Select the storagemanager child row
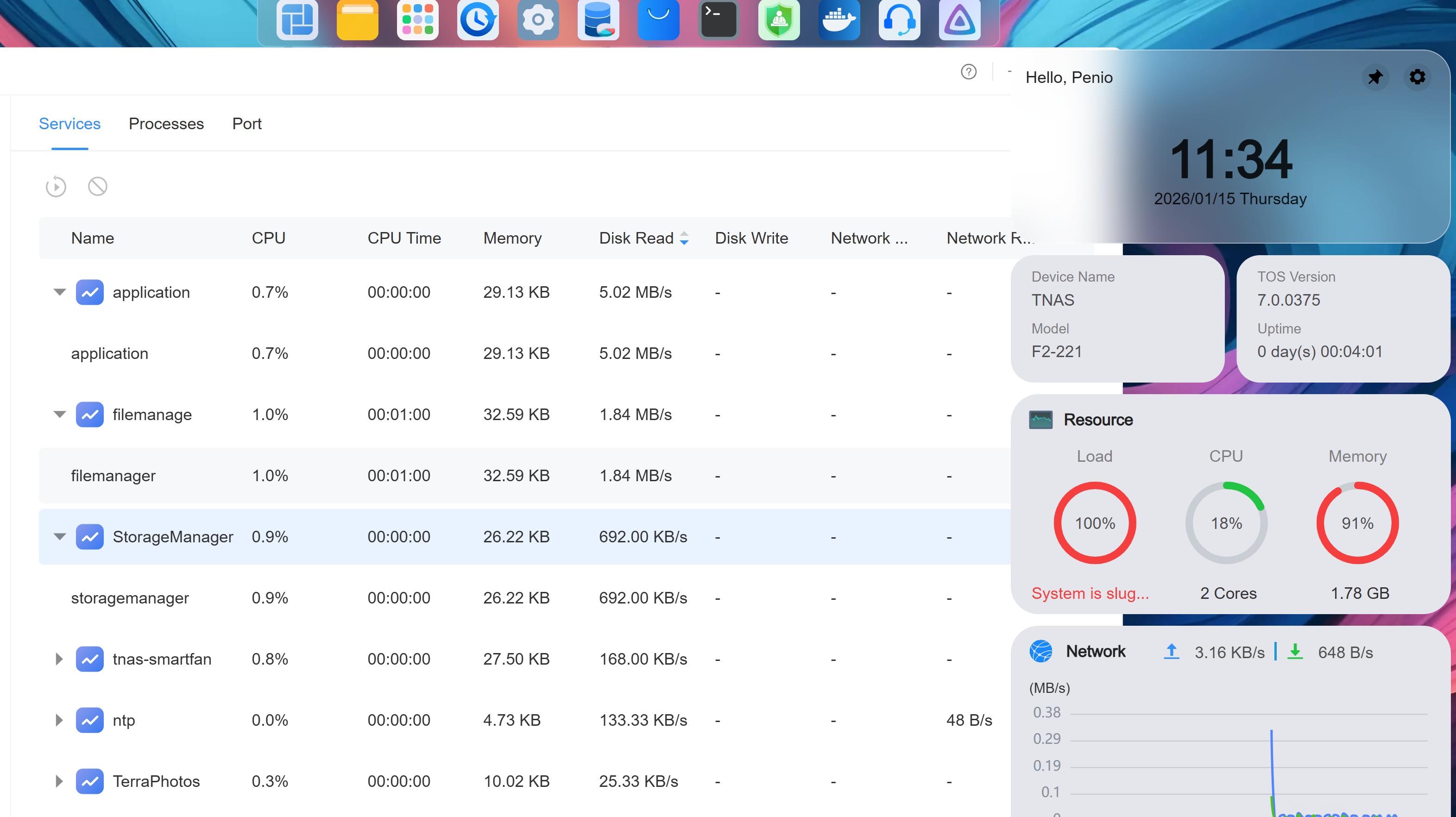 coord(130,598)
